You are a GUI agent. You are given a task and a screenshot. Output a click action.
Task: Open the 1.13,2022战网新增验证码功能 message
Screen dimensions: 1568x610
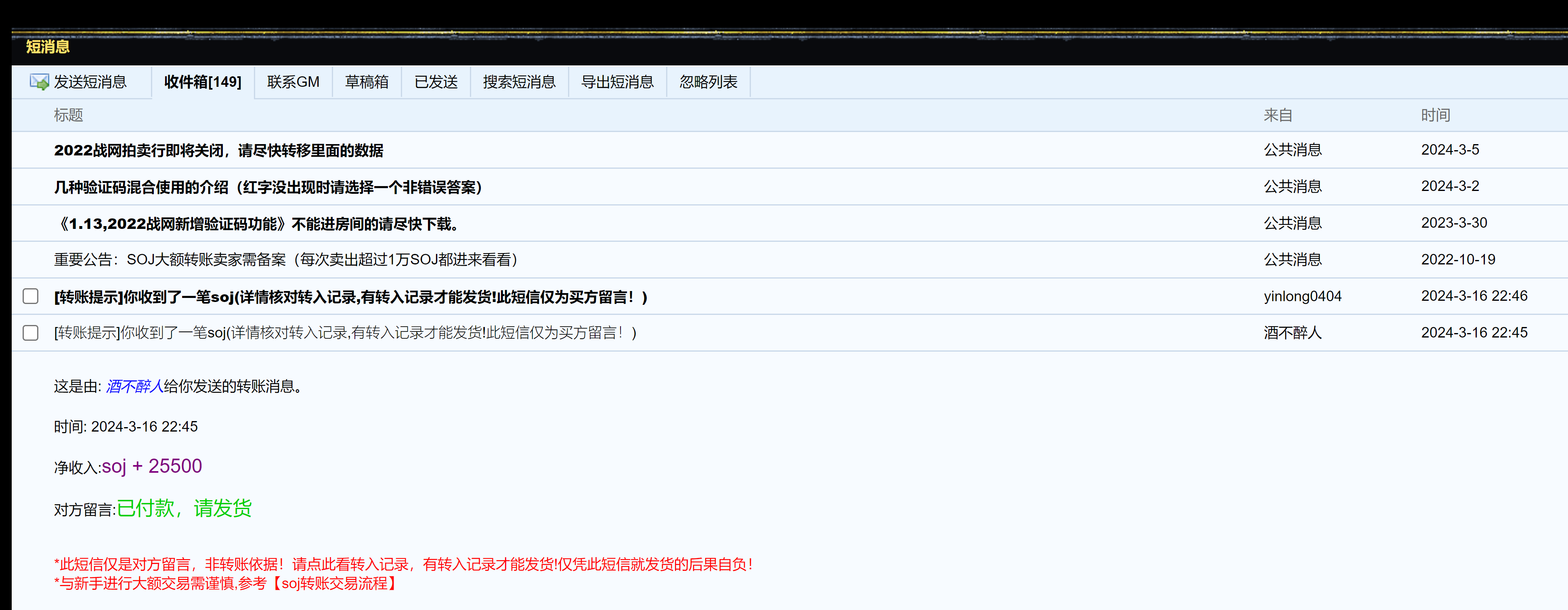point(258,223)
